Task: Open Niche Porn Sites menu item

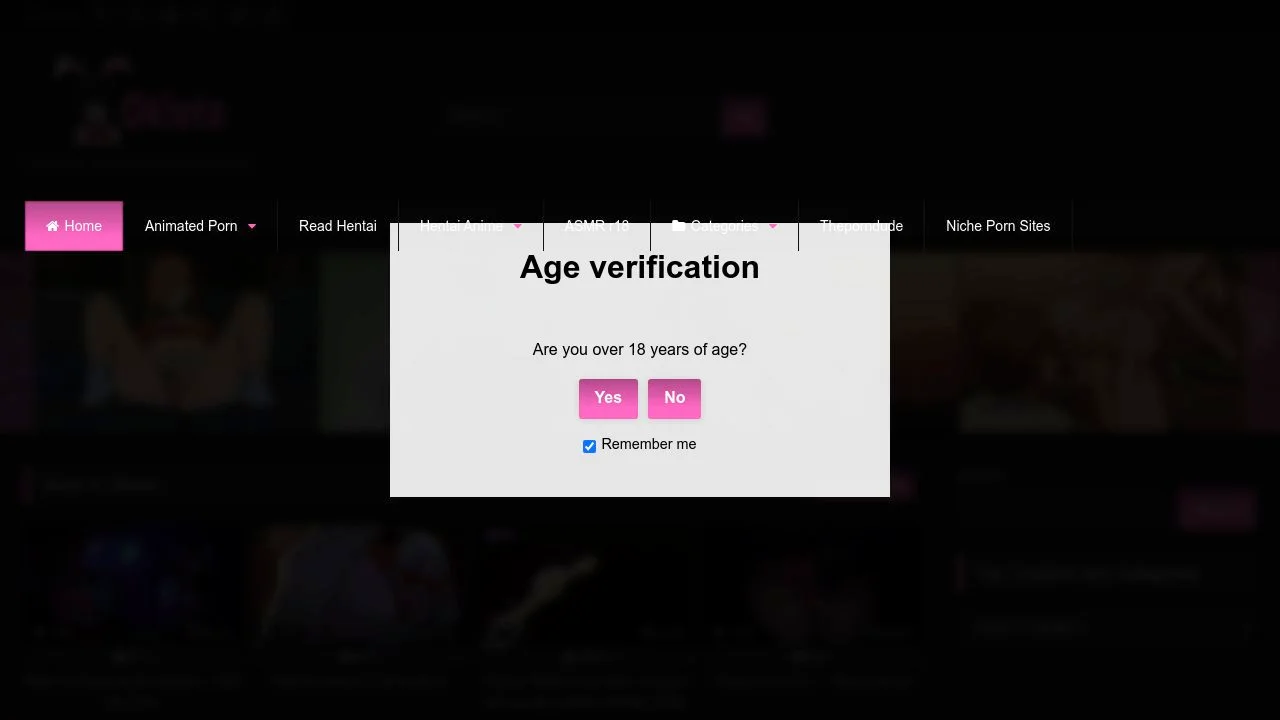Action: [x=998, y=226]
